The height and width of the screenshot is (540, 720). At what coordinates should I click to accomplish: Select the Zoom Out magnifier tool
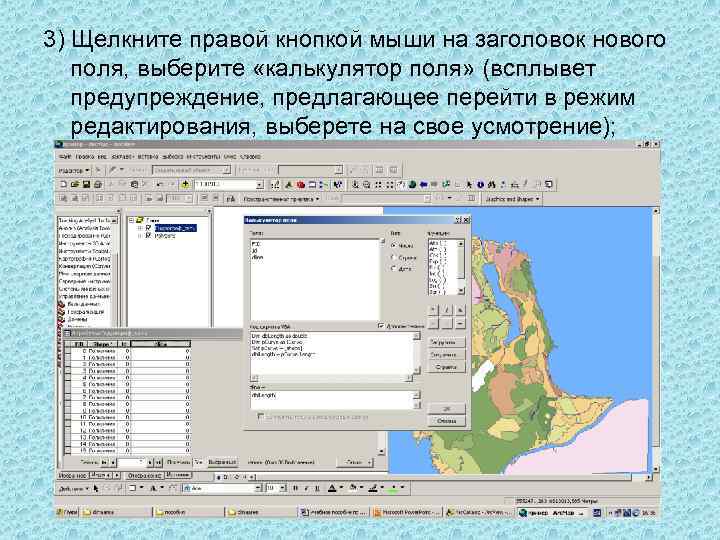tap(367, 185)
